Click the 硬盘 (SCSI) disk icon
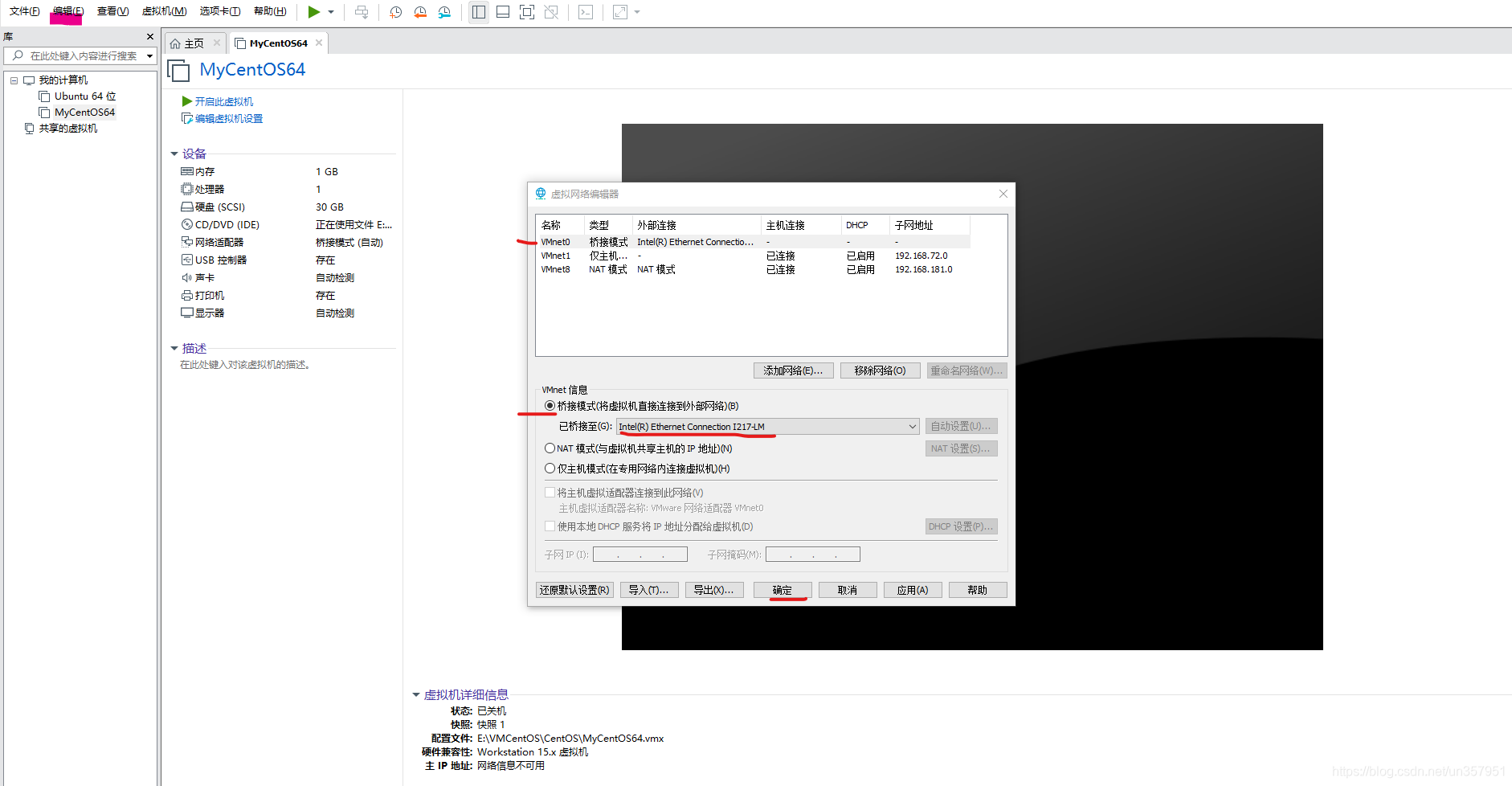Screen dimensions: 1512x786 pos(187,207)
